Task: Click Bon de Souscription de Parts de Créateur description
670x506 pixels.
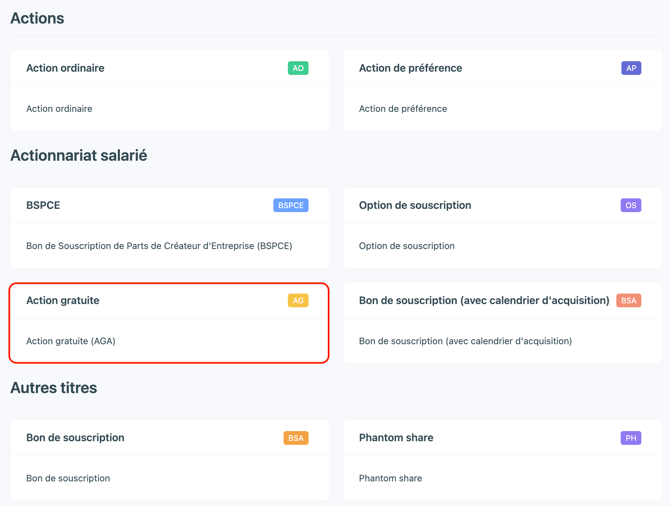Action: (159, 246)
